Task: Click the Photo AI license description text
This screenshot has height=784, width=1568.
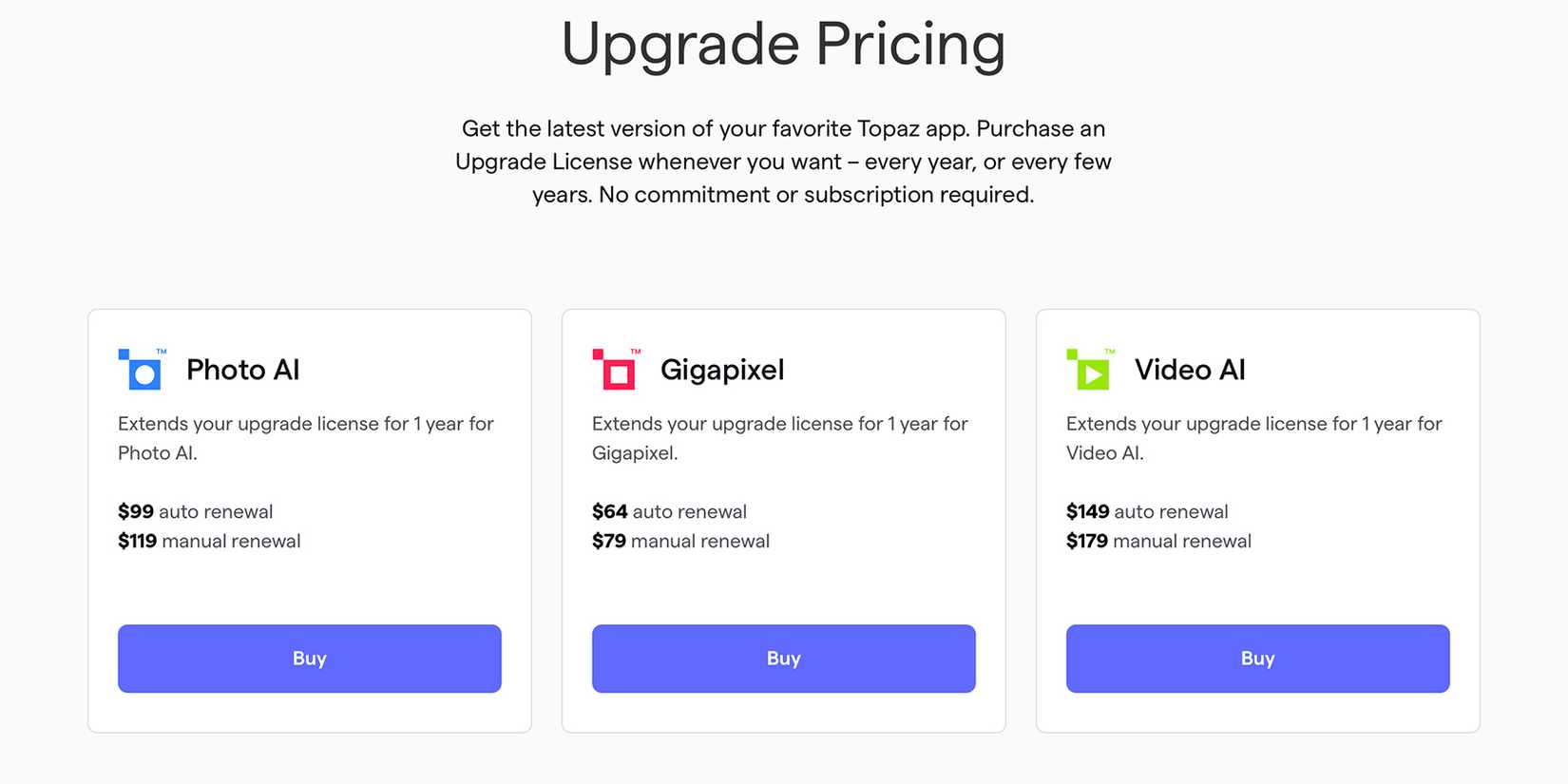Action: [x=305, y=438]
